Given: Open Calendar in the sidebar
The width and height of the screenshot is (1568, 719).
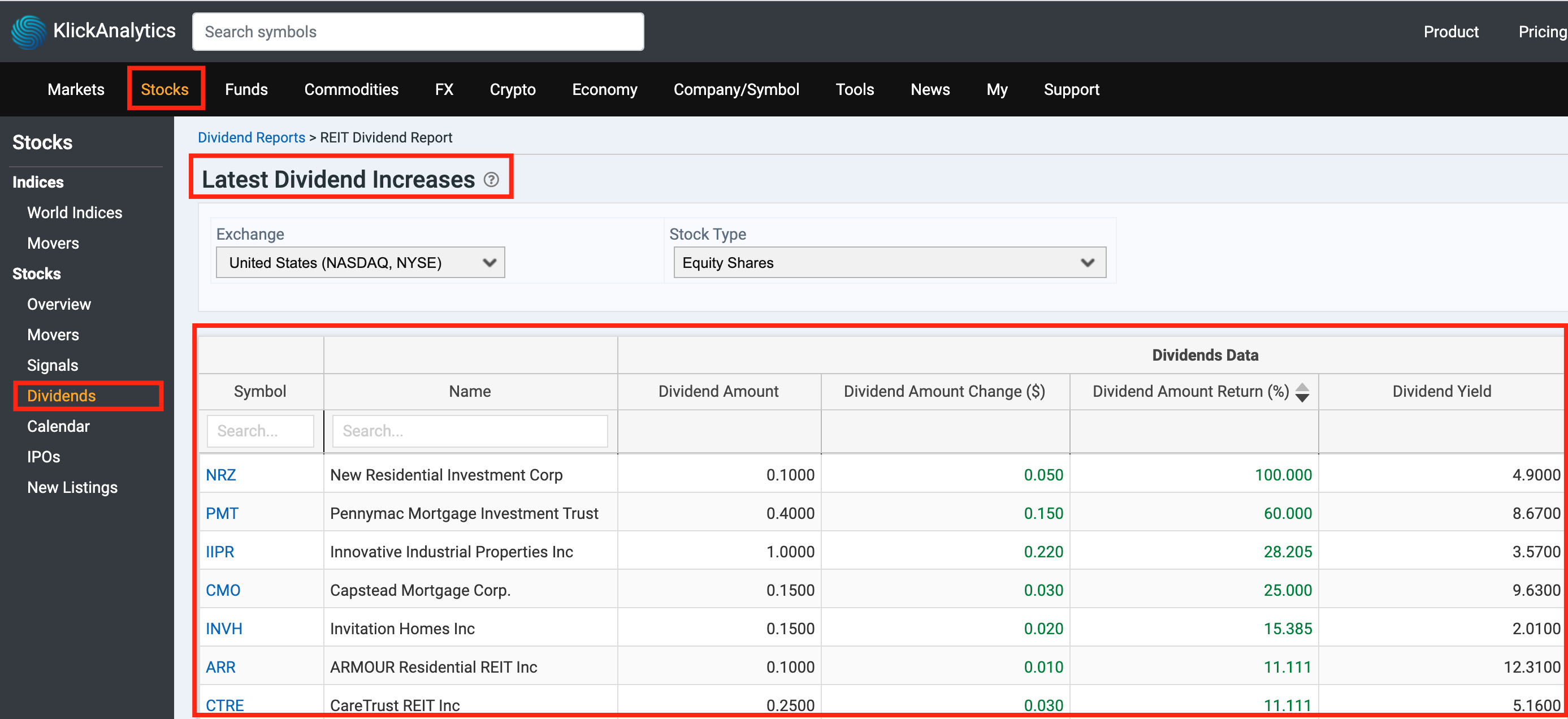Looking at the screenshot, I should click(58, 426).
